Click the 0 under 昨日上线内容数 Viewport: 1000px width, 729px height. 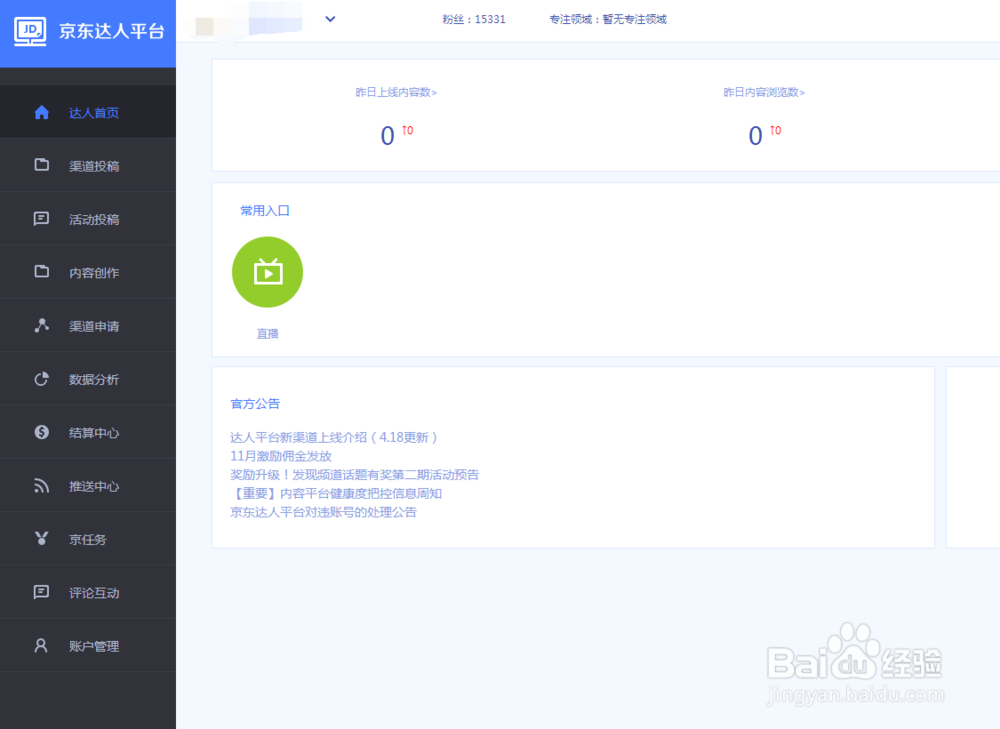click(387, 136)
